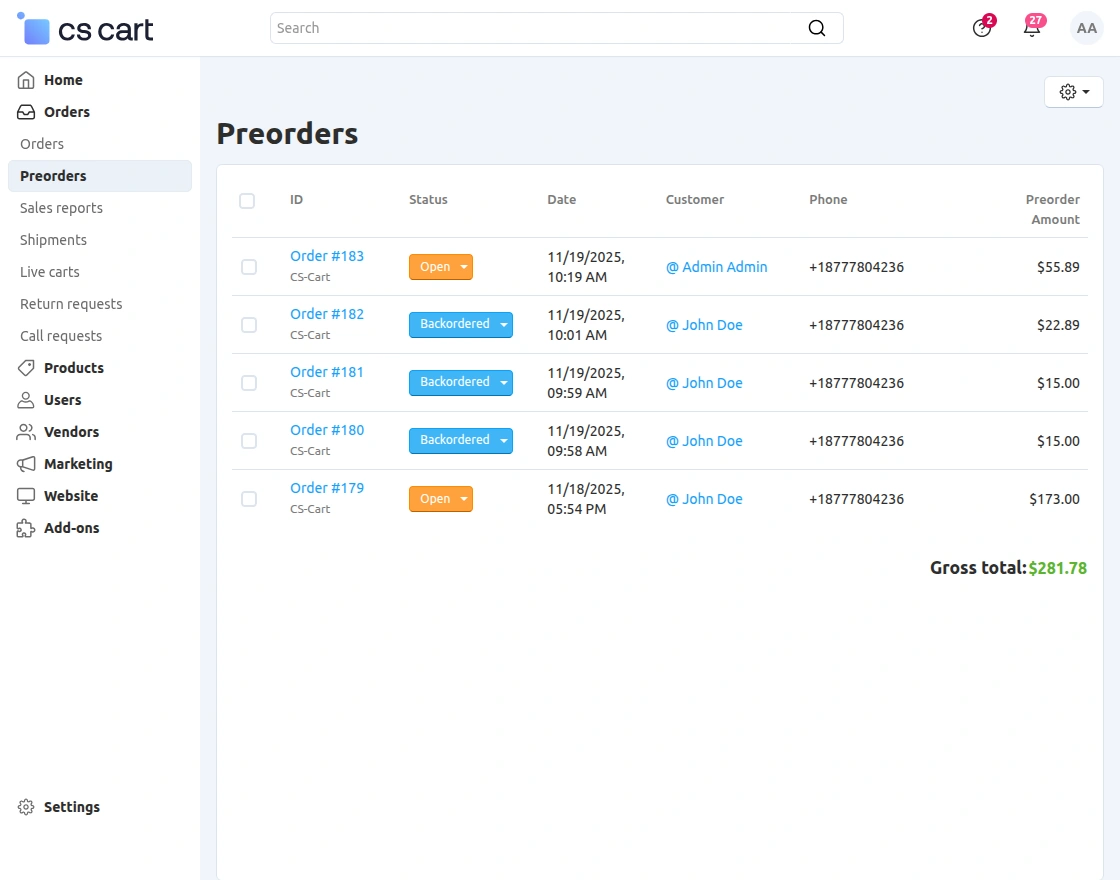Click the Add-ons puzzle icon

[26, 528]
